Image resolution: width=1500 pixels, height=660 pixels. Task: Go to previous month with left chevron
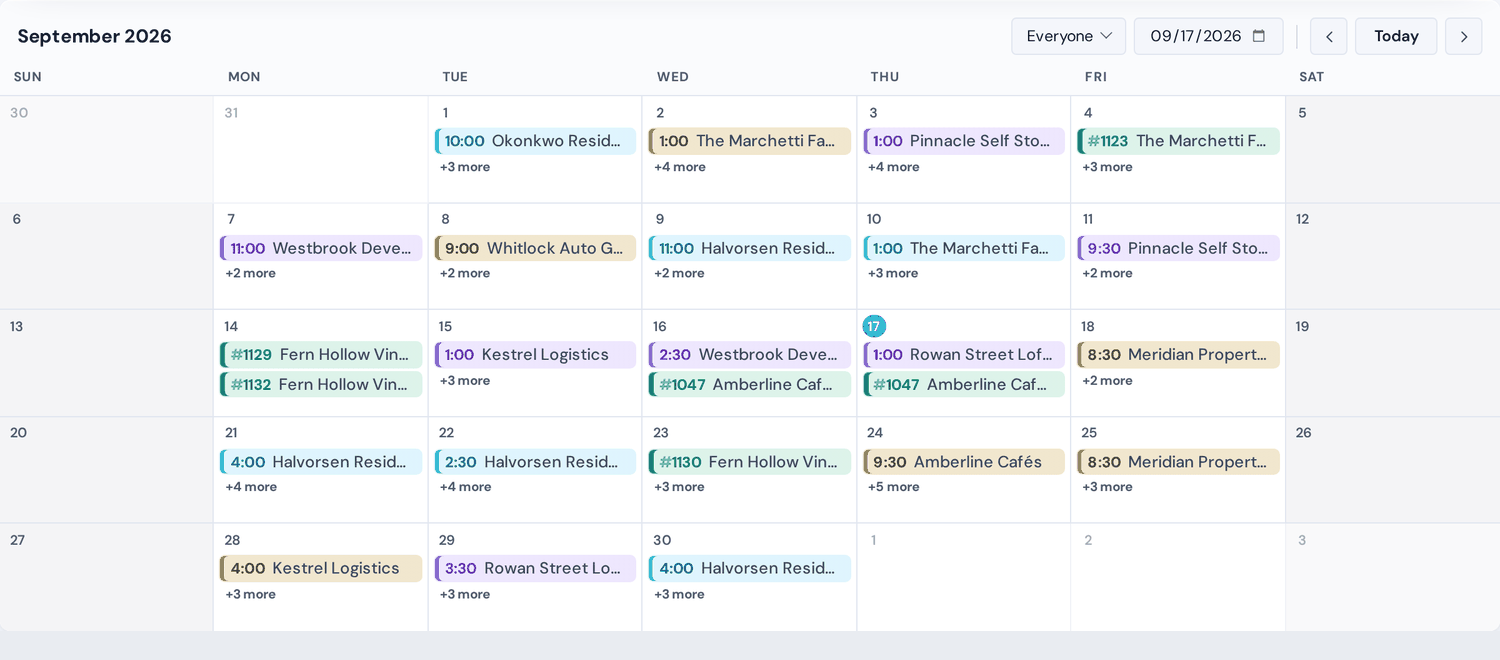1328,36
